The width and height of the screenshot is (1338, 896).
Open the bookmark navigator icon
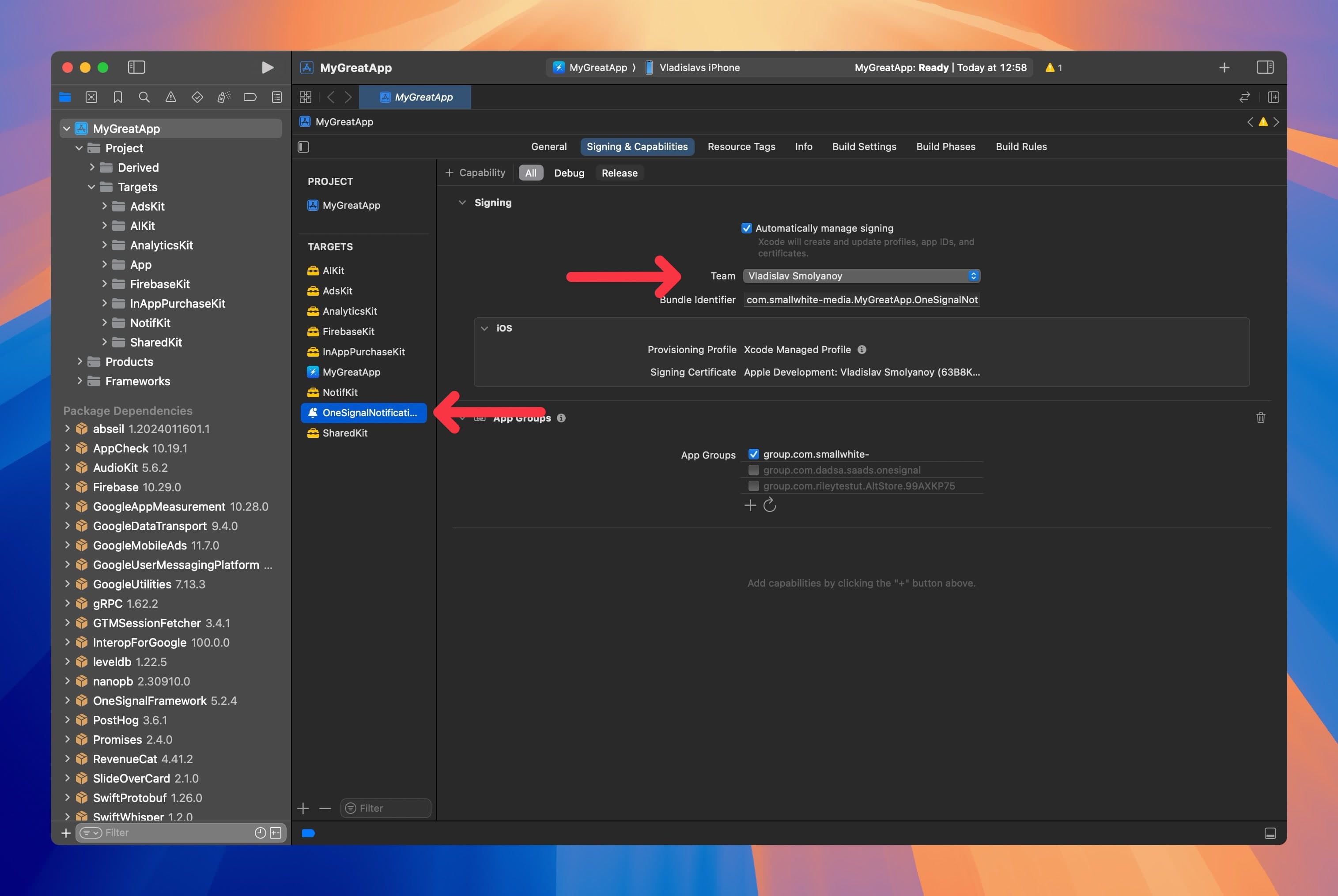pyautogui.click(x=118, y=97)
